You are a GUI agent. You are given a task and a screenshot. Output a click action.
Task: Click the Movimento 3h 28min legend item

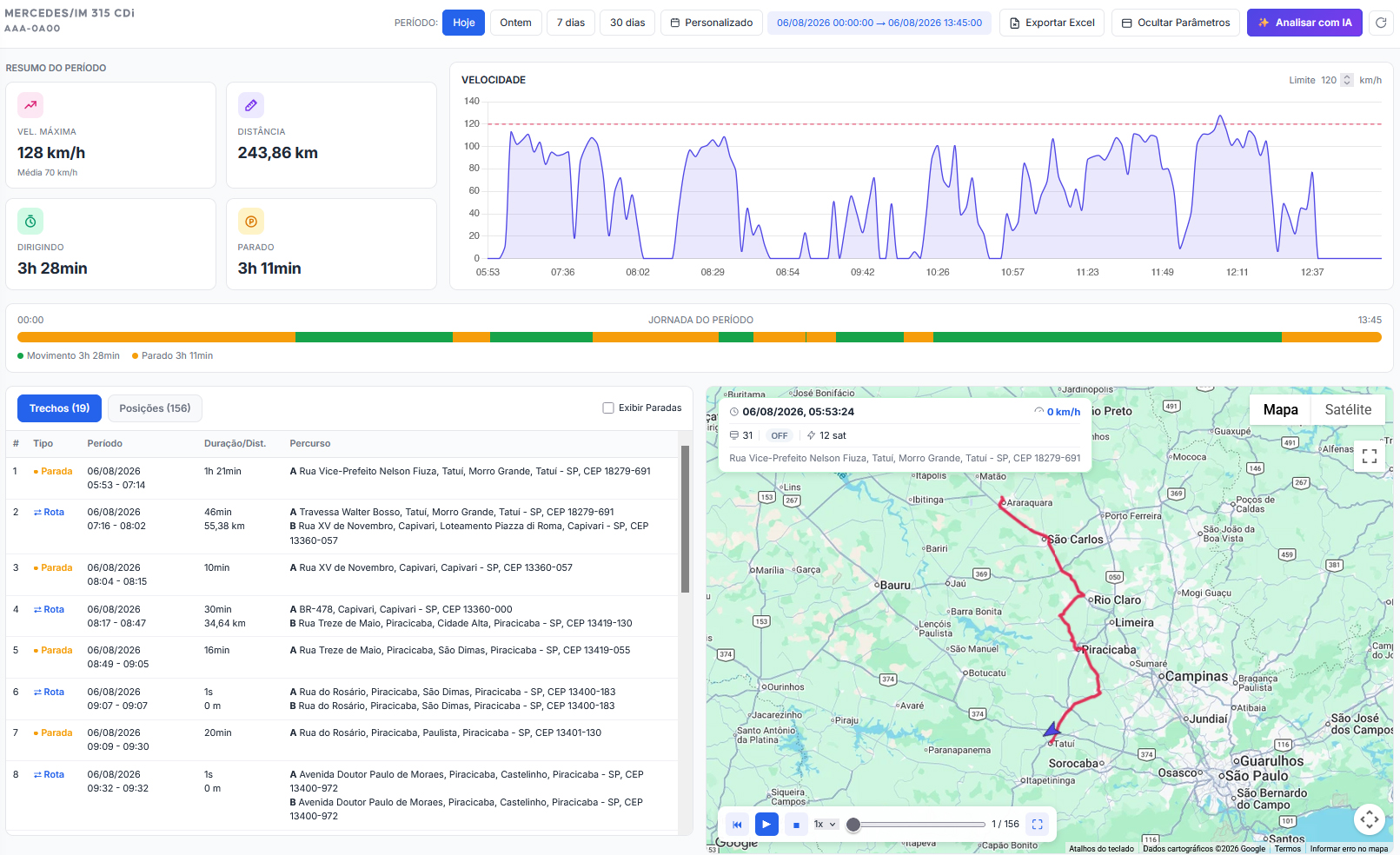69,355
